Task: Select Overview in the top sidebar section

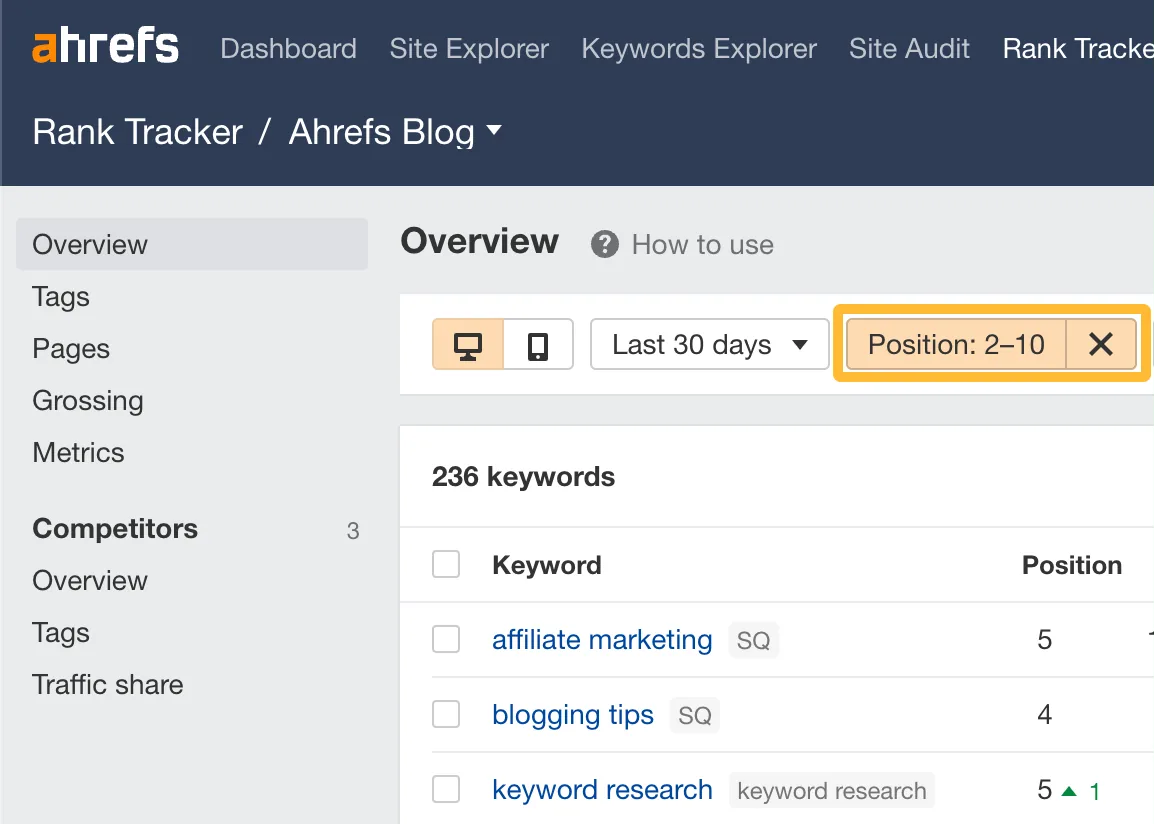Action: (192, 244)
